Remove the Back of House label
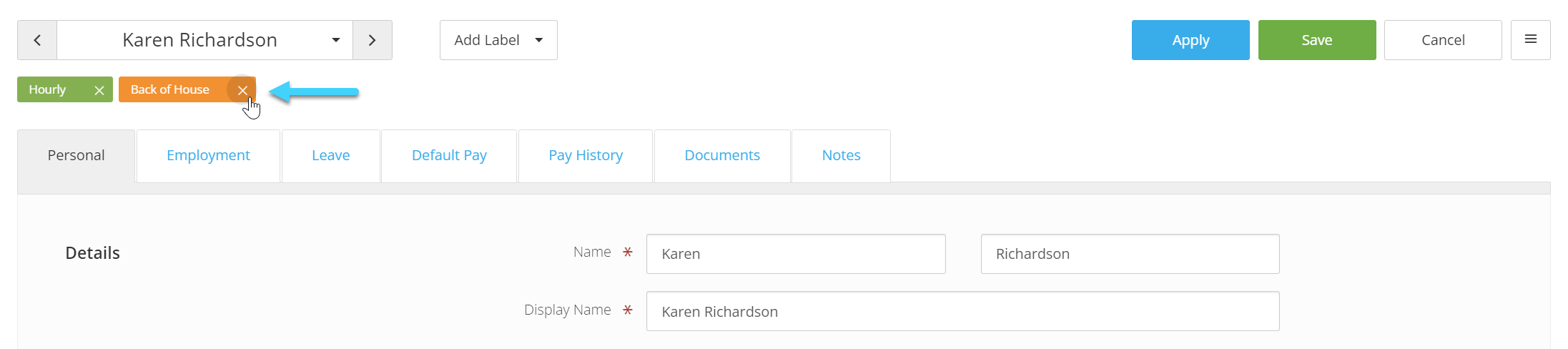Screen dimensions: 1568x349 pos(242,90)
